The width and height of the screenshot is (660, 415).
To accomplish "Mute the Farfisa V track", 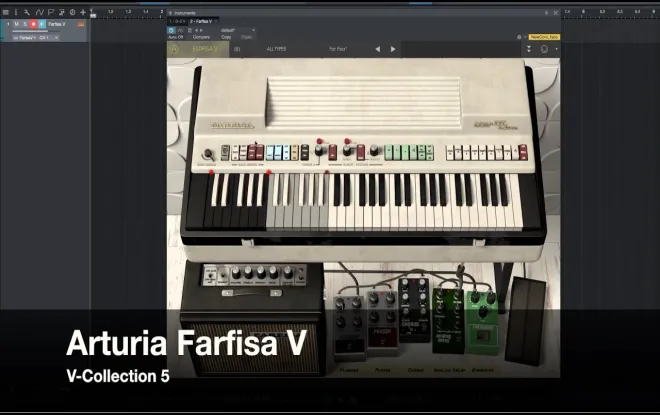I will click(x=16, y=24).
